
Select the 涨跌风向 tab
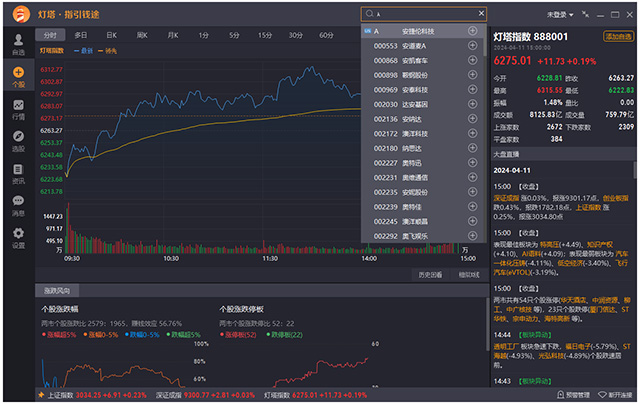(57, 291)
